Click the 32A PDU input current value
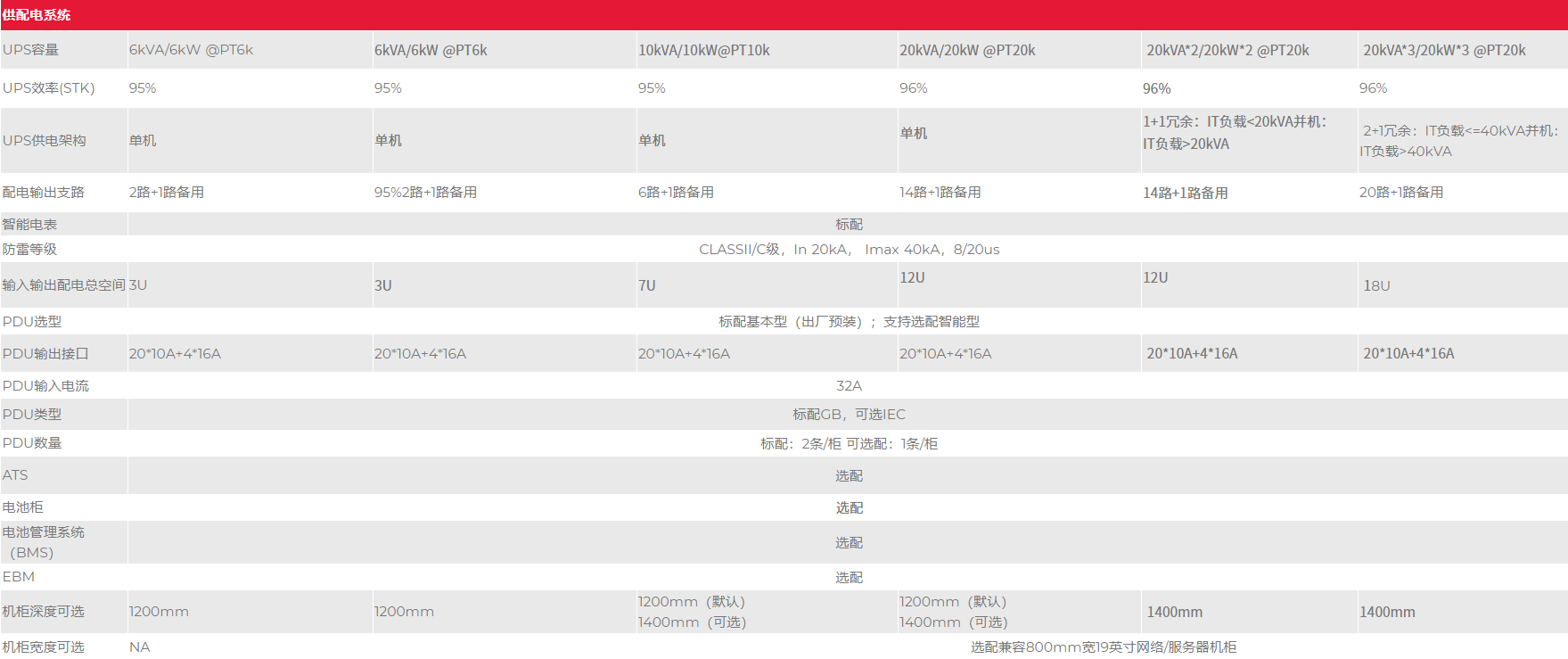 click(x=849, y=385)
